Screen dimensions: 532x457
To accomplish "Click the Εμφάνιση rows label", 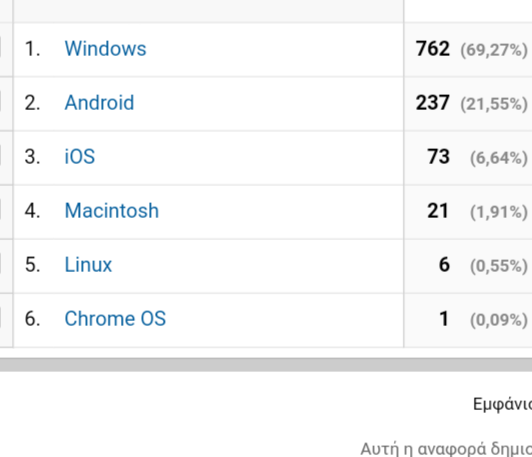I will pos(502,404).
